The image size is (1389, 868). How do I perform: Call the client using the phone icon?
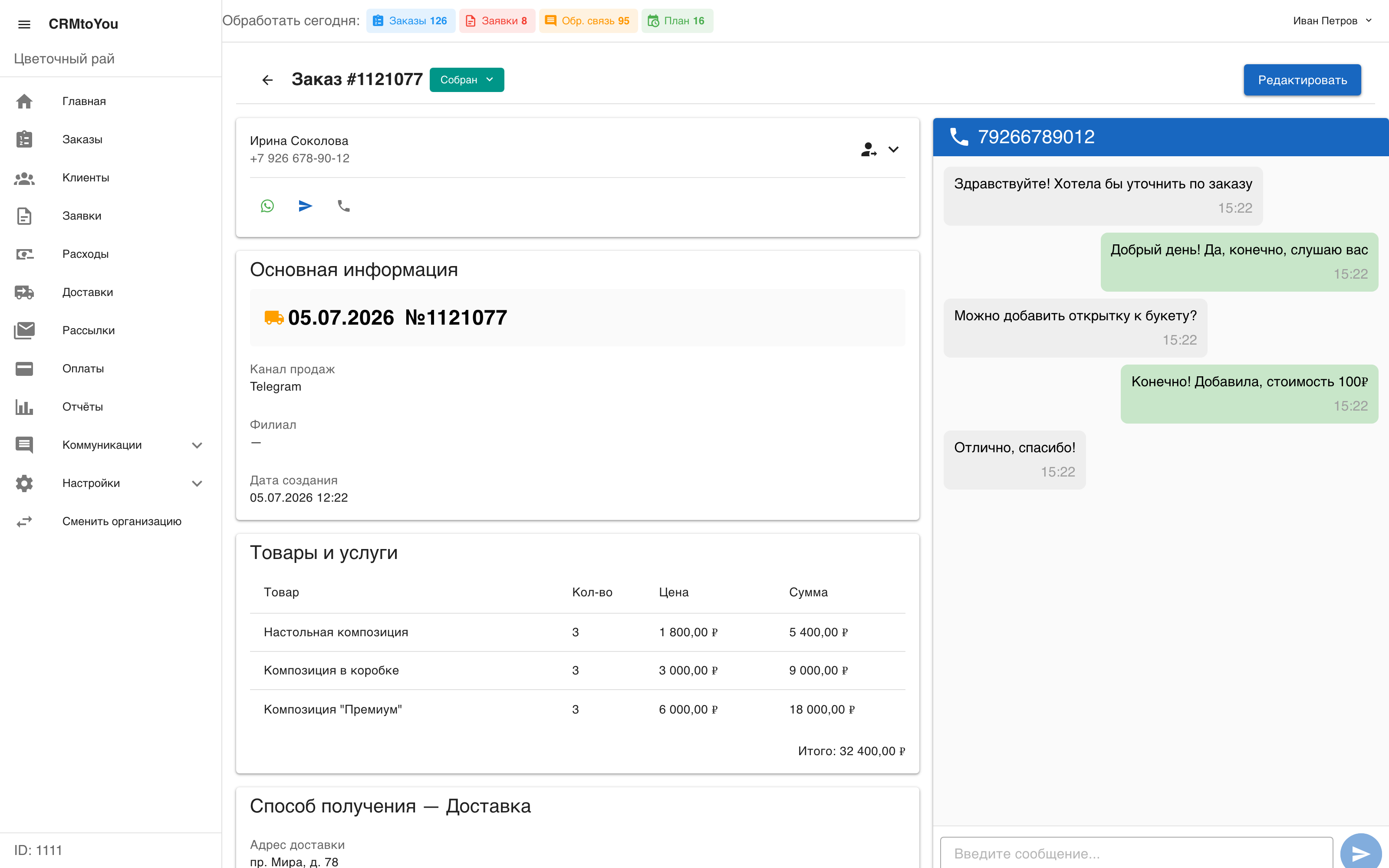tap(343, 206)
